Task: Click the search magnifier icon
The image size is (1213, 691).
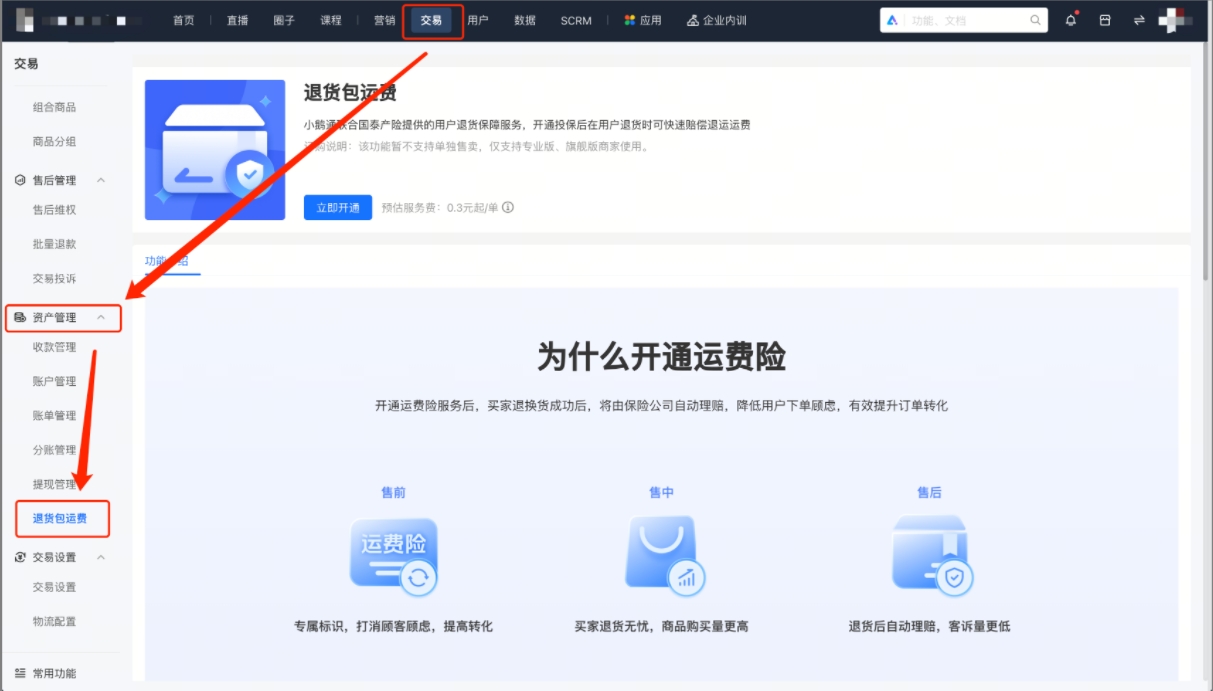Action: click(1034, 19)
